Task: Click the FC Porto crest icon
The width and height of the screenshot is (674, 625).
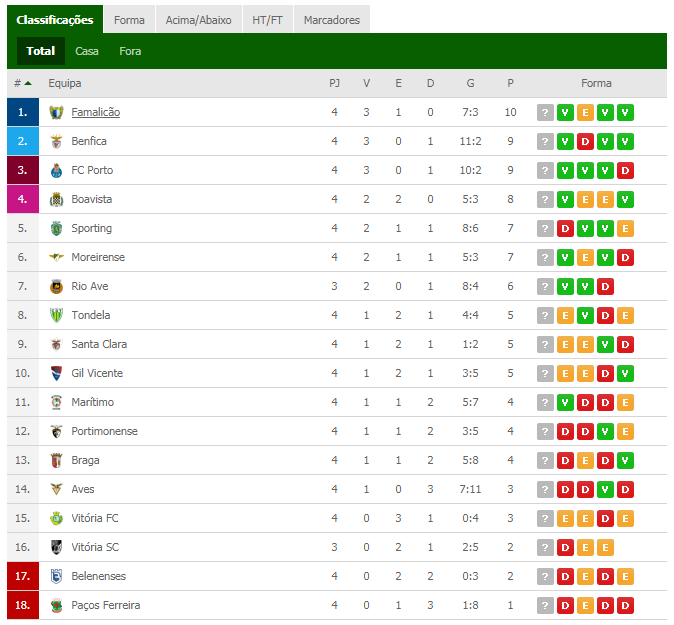Action: coord(56,171)
